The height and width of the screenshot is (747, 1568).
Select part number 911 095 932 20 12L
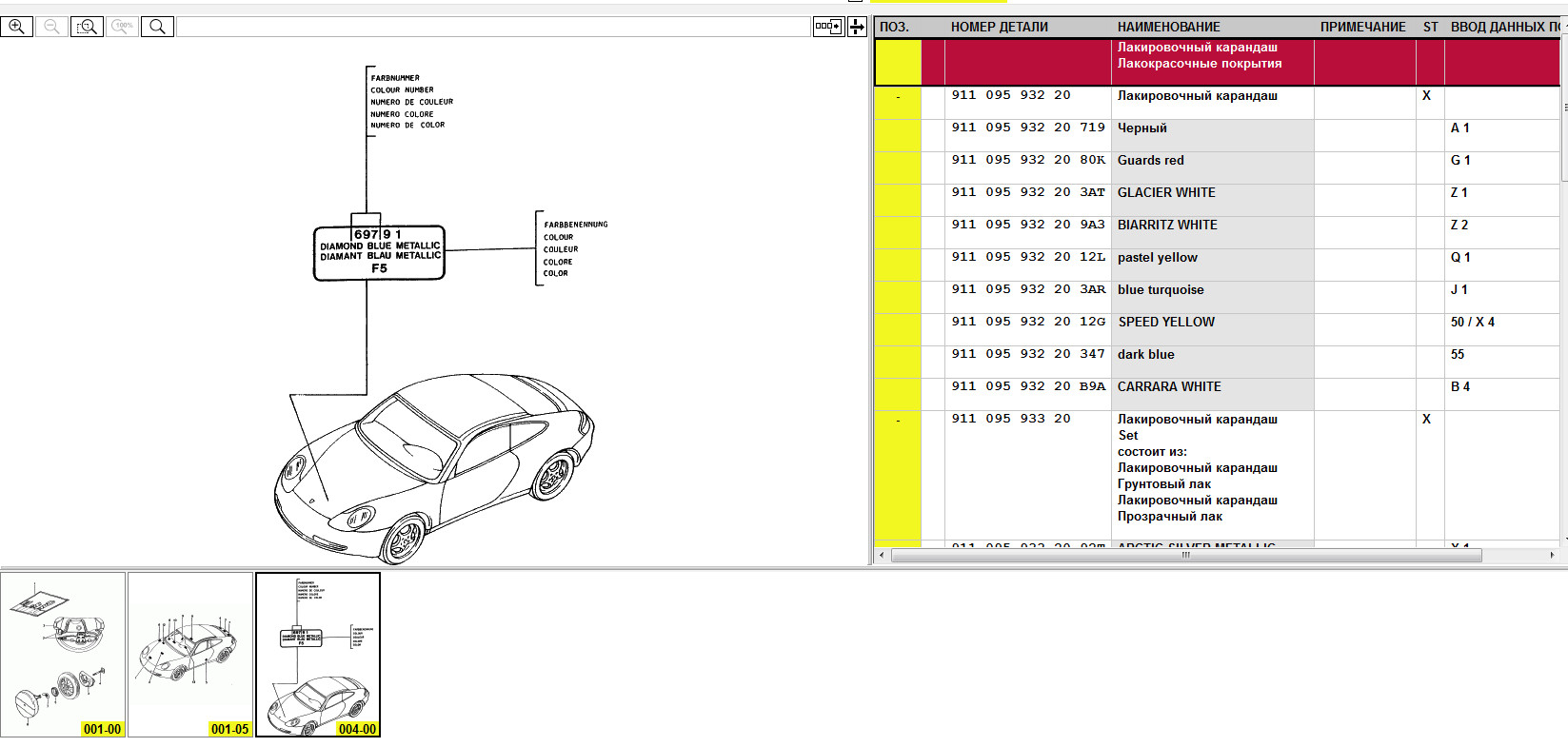pos(1028,257)
